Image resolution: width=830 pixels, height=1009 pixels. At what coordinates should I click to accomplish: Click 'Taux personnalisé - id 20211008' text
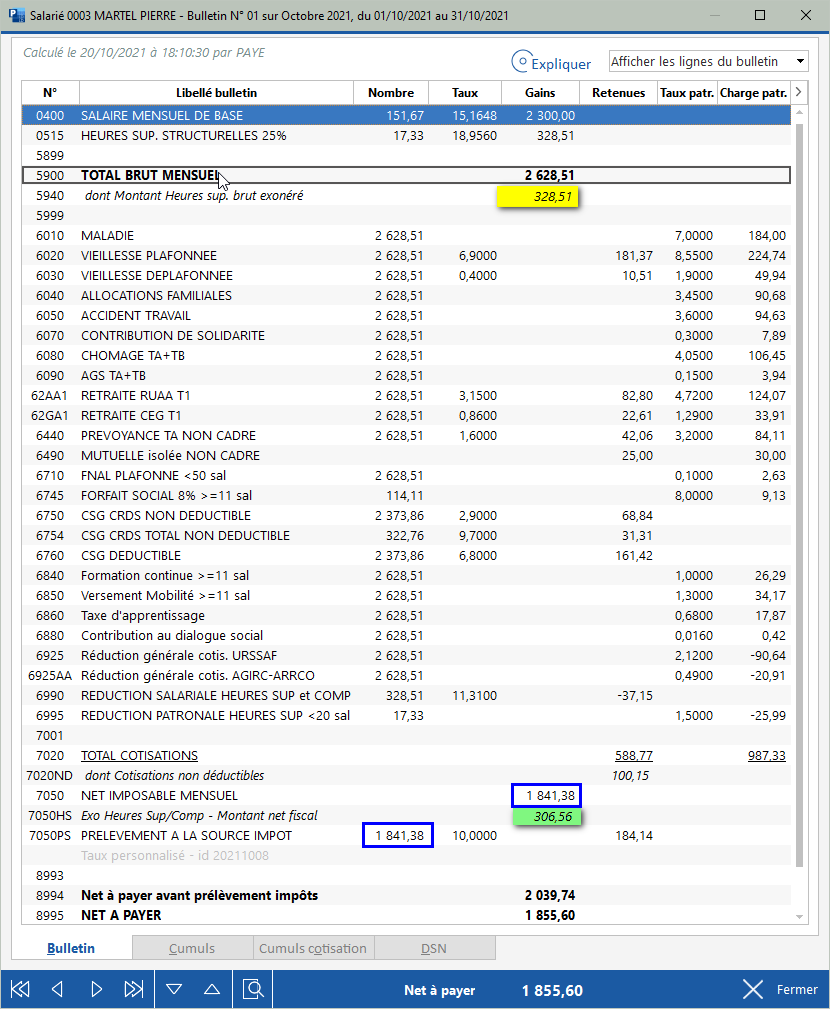click(x=174, y=855)
